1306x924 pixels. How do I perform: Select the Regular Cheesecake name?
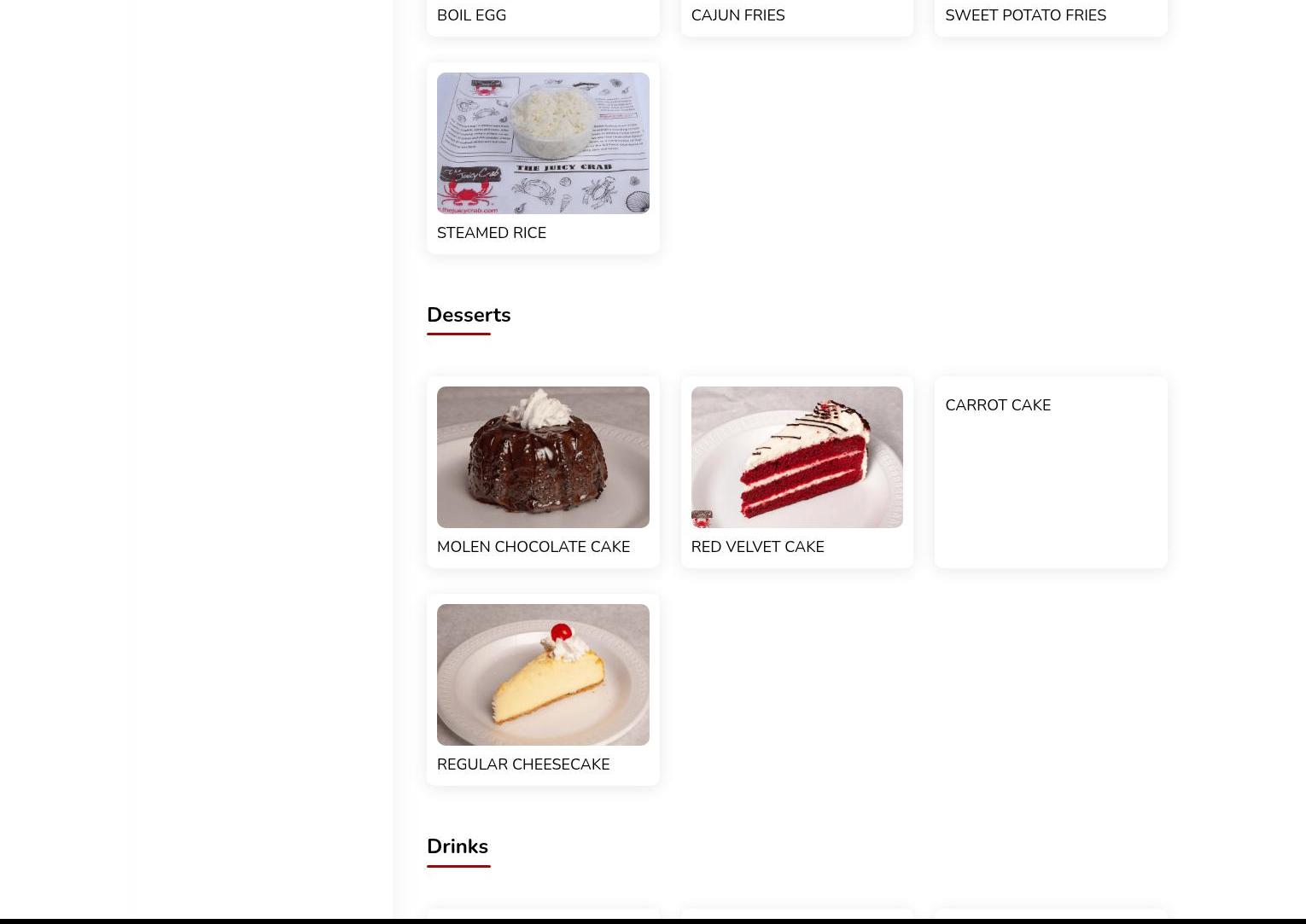coord(523,764)
